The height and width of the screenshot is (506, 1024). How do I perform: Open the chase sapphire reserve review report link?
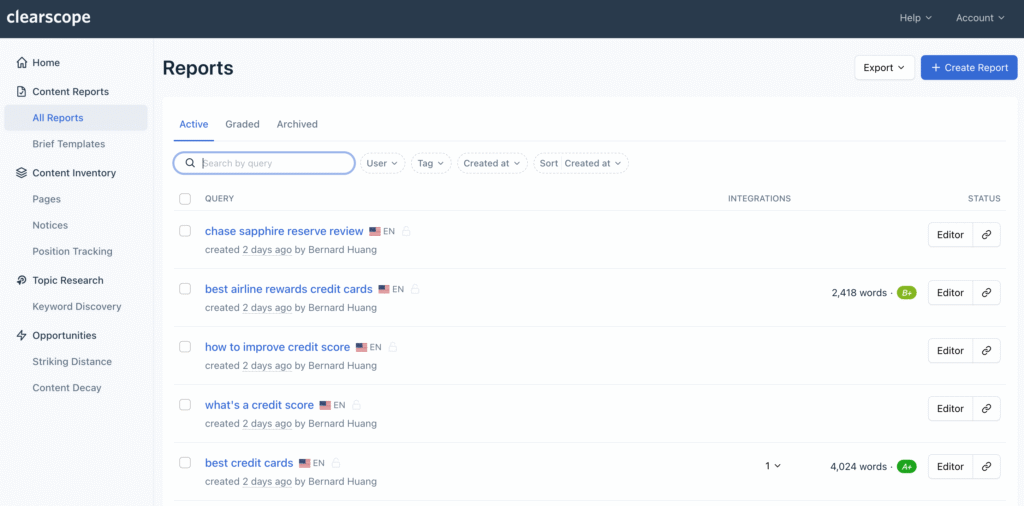[x=284, y=231]
